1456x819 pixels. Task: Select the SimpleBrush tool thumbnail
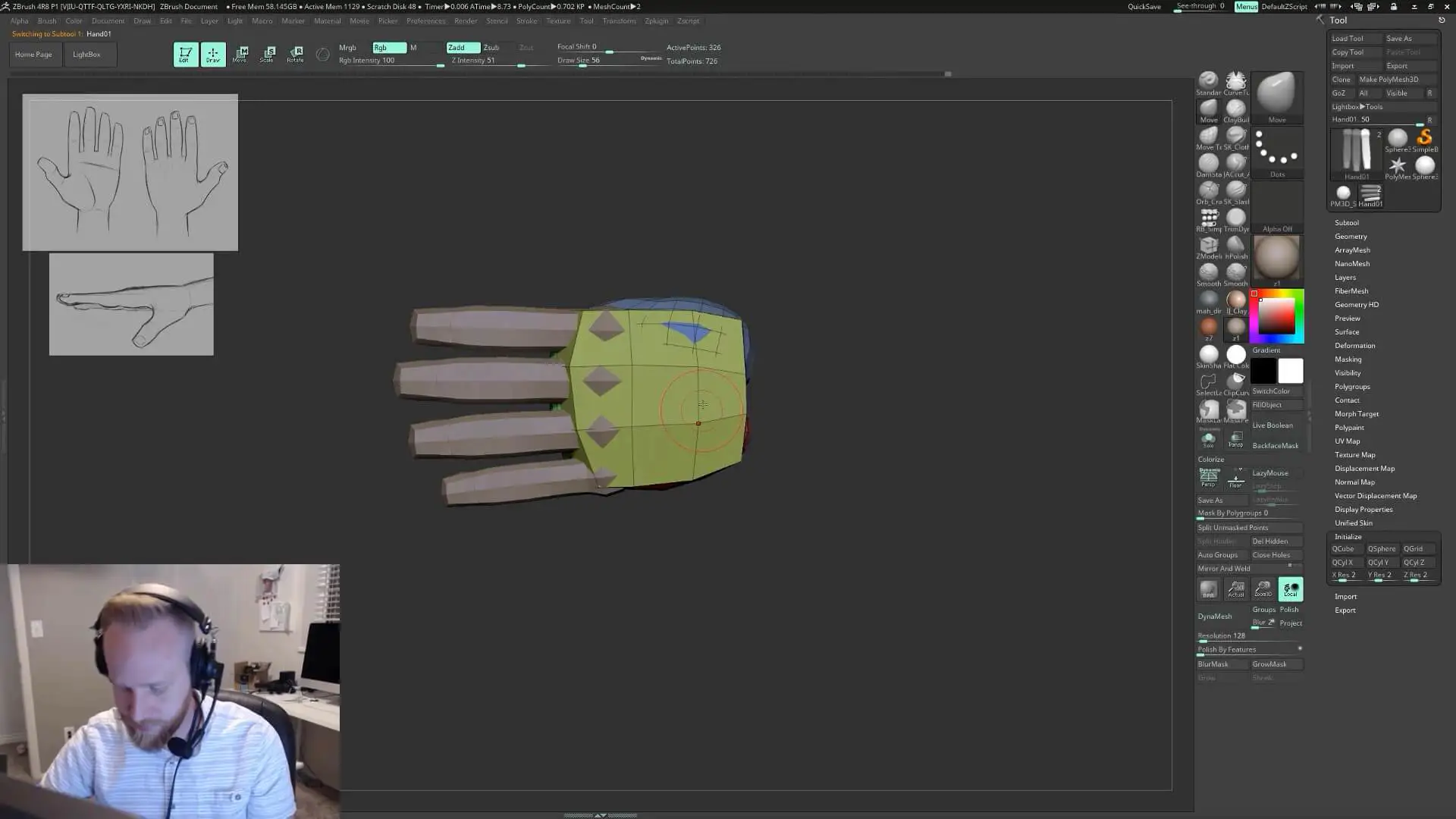click(x=1424, y=139)
